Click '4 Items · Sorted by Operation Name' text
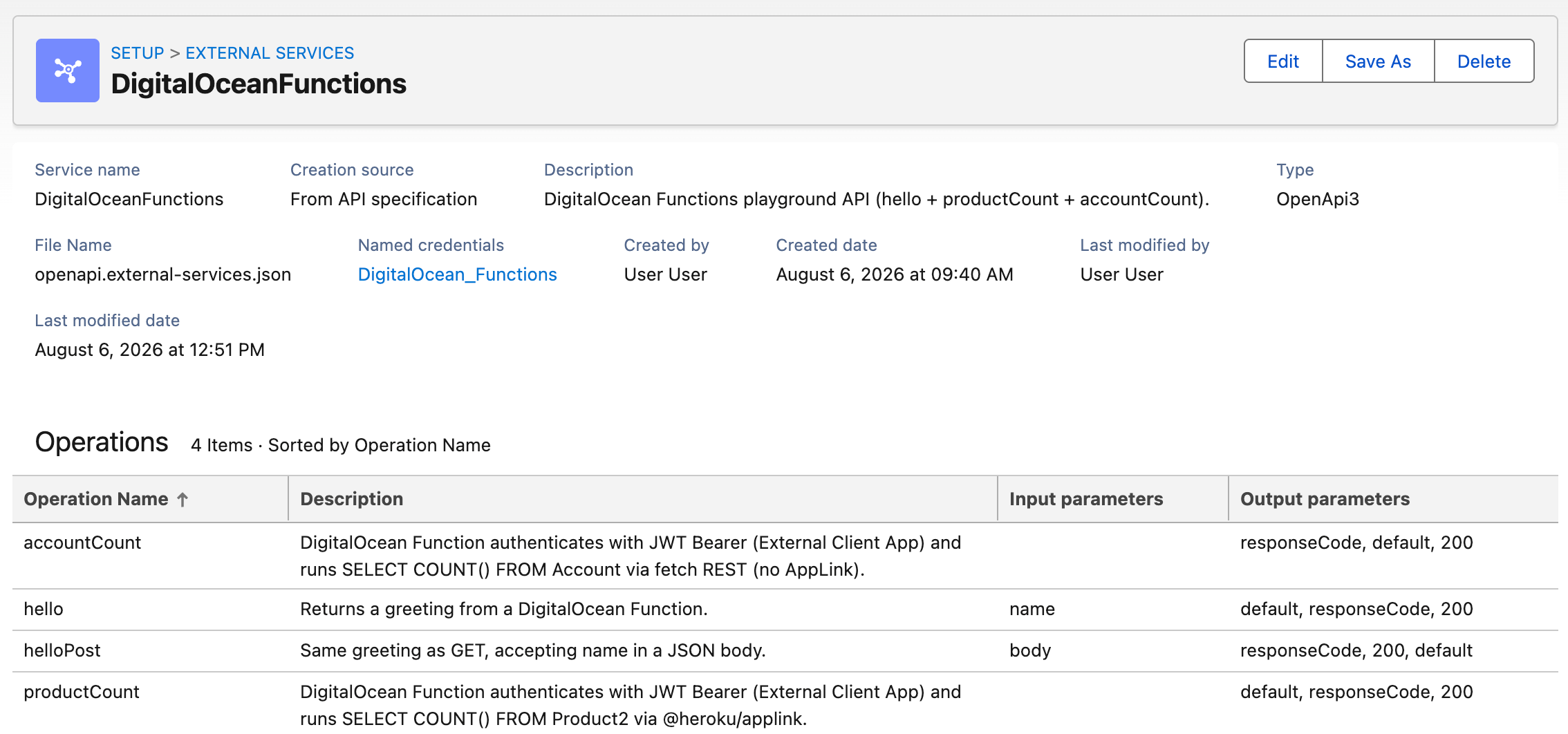 (341, 445)
